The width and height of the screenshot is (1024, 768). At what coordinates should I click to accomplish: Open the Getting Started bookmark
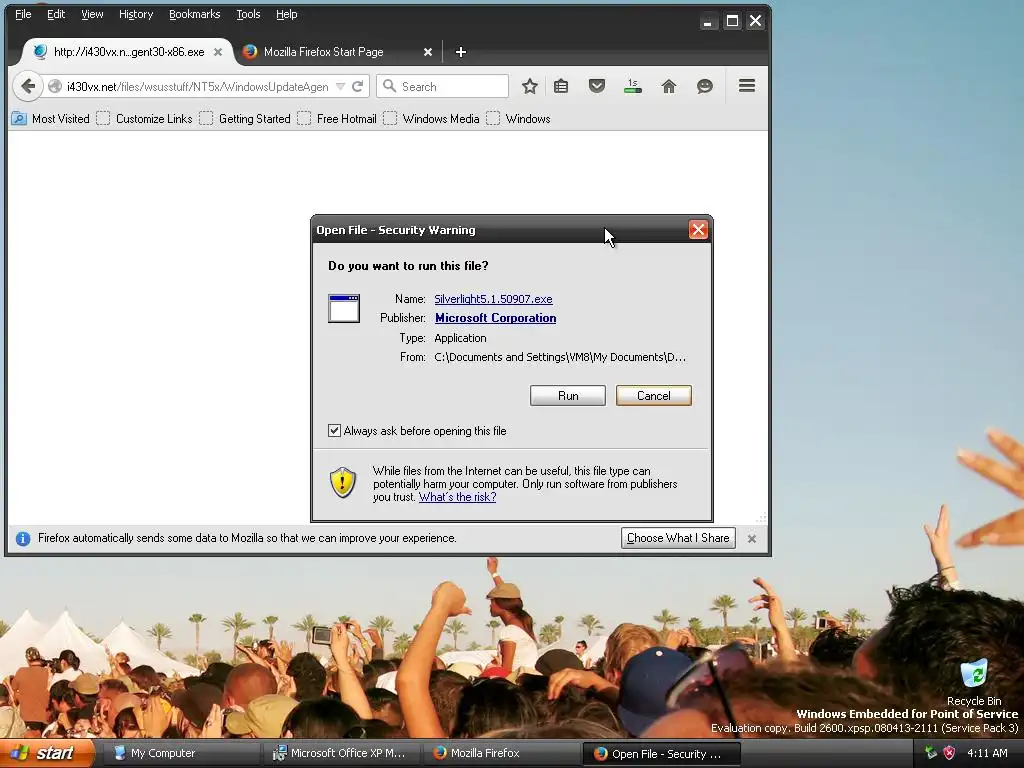(x=245, y=119)
